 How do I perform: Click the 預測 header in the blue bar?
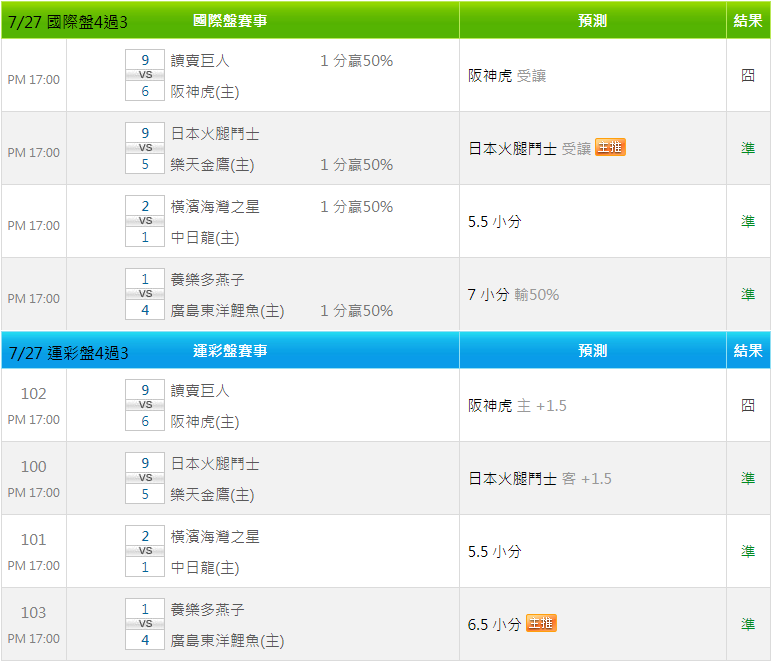click(x=593, y=351)
